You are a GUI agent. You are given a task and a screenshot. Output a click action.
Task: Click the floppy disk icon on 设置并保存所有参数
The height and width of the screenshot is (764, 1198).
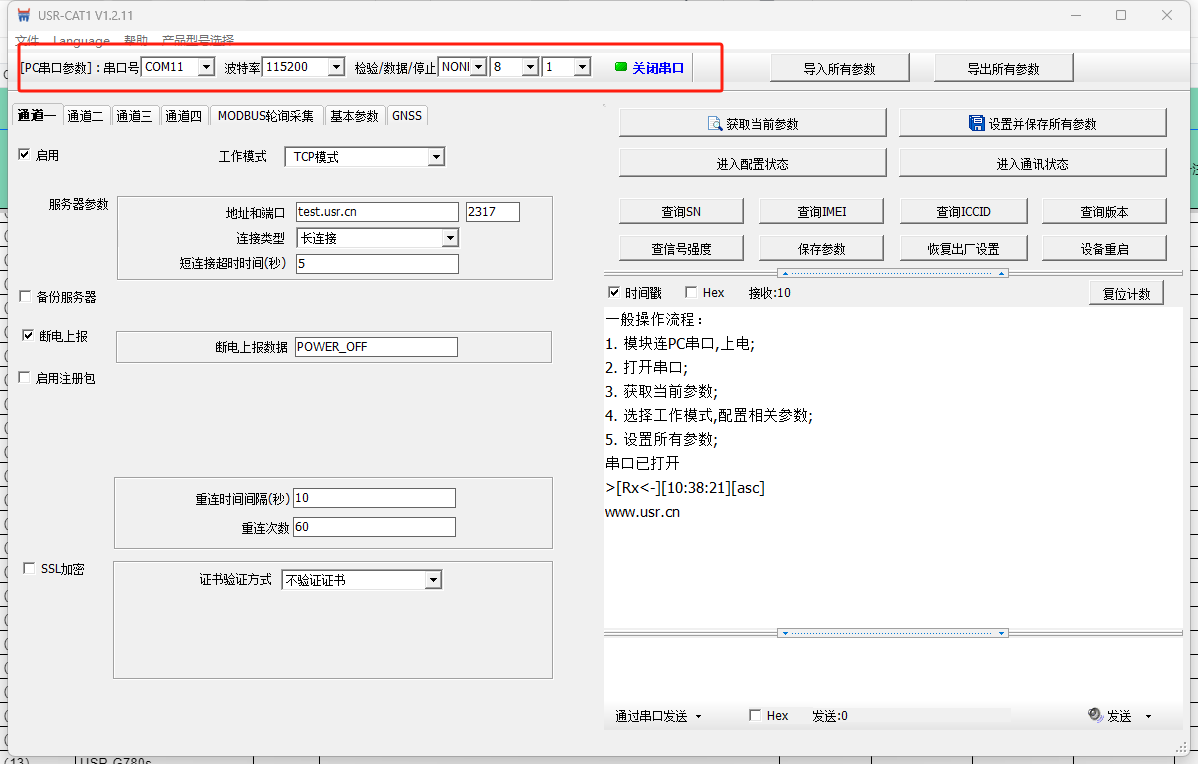977,123
